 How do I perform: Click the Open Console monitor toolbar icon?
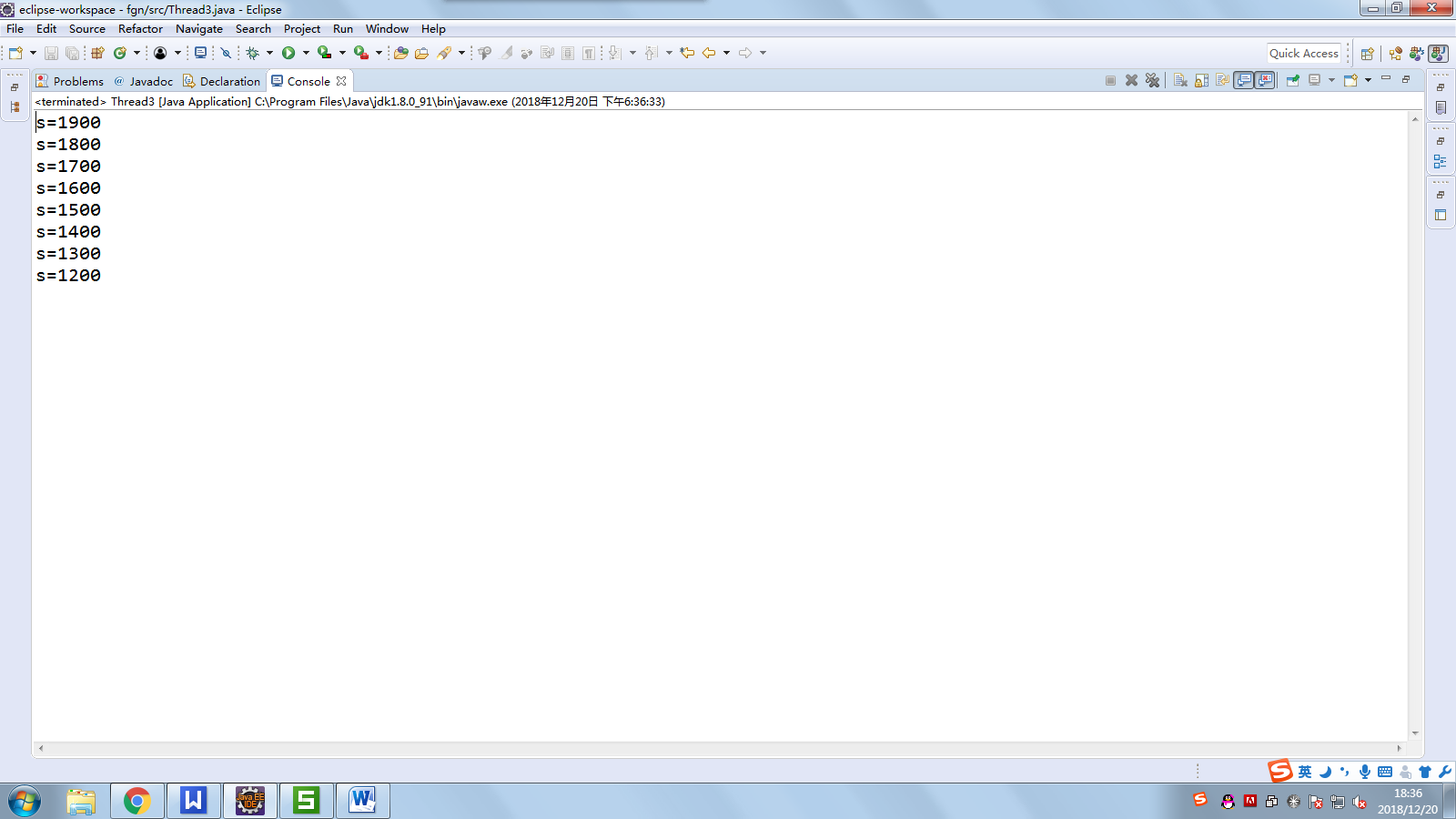pyautogui.click(x=200, y=53)
